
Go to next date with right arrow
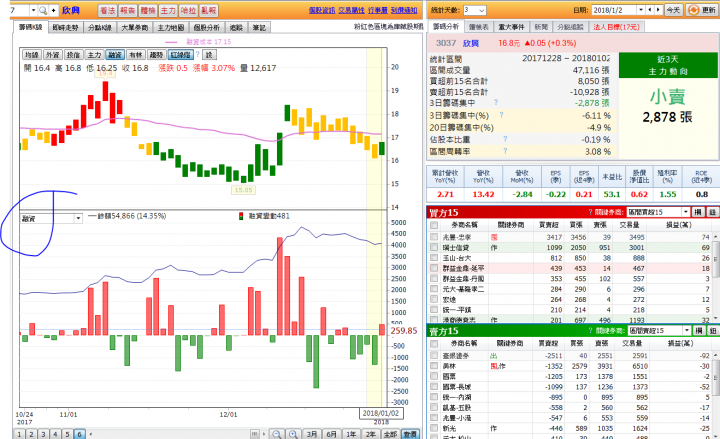pos(658,10)
